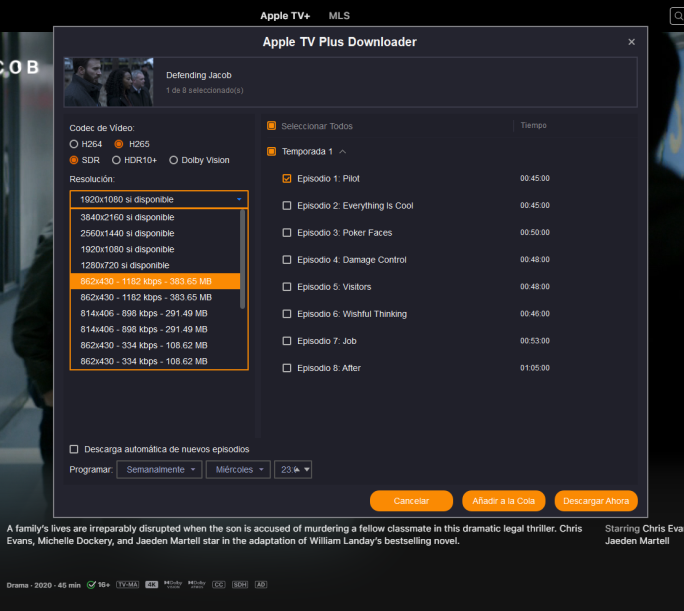Select 3840x2160 si disponible resolution
Screen dimensions: 684x611
[x=127, y=217]
